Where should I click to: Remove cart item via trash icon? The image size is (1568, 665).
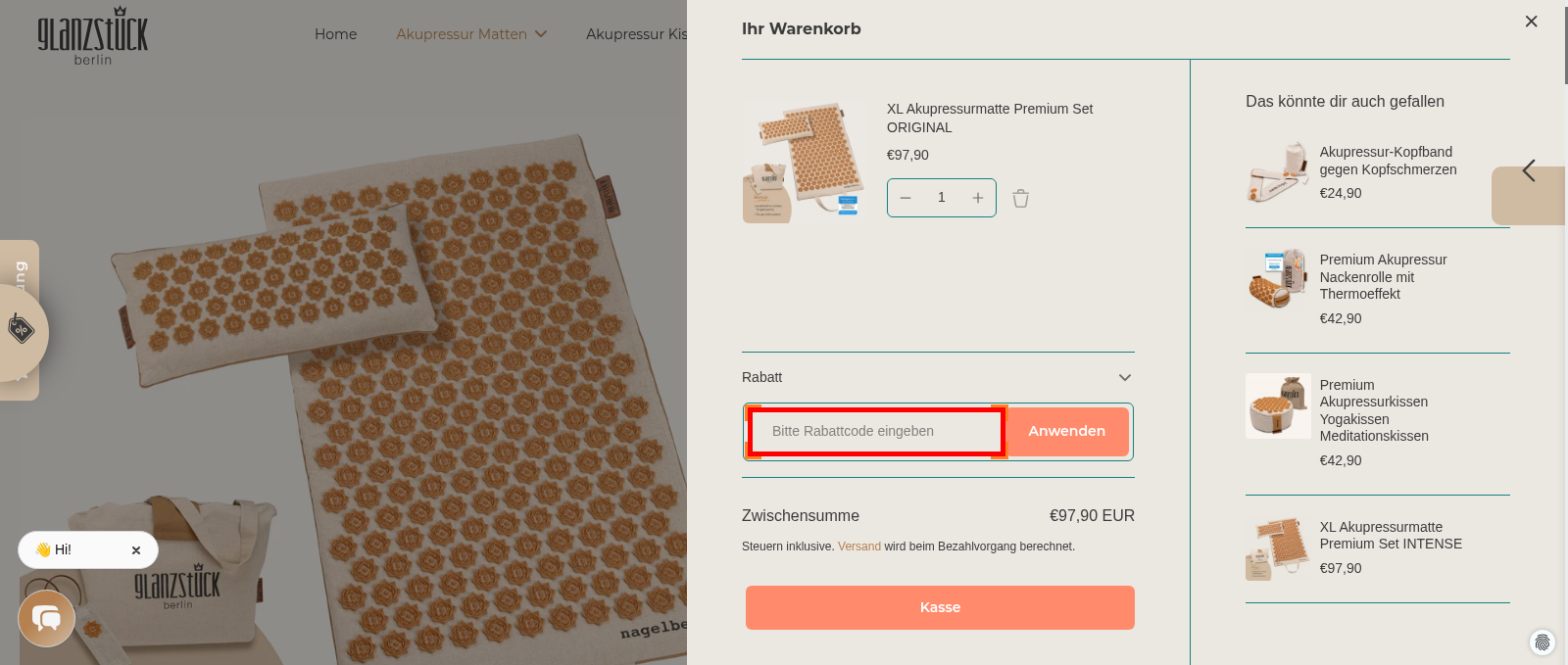(x=1020, y=198)
